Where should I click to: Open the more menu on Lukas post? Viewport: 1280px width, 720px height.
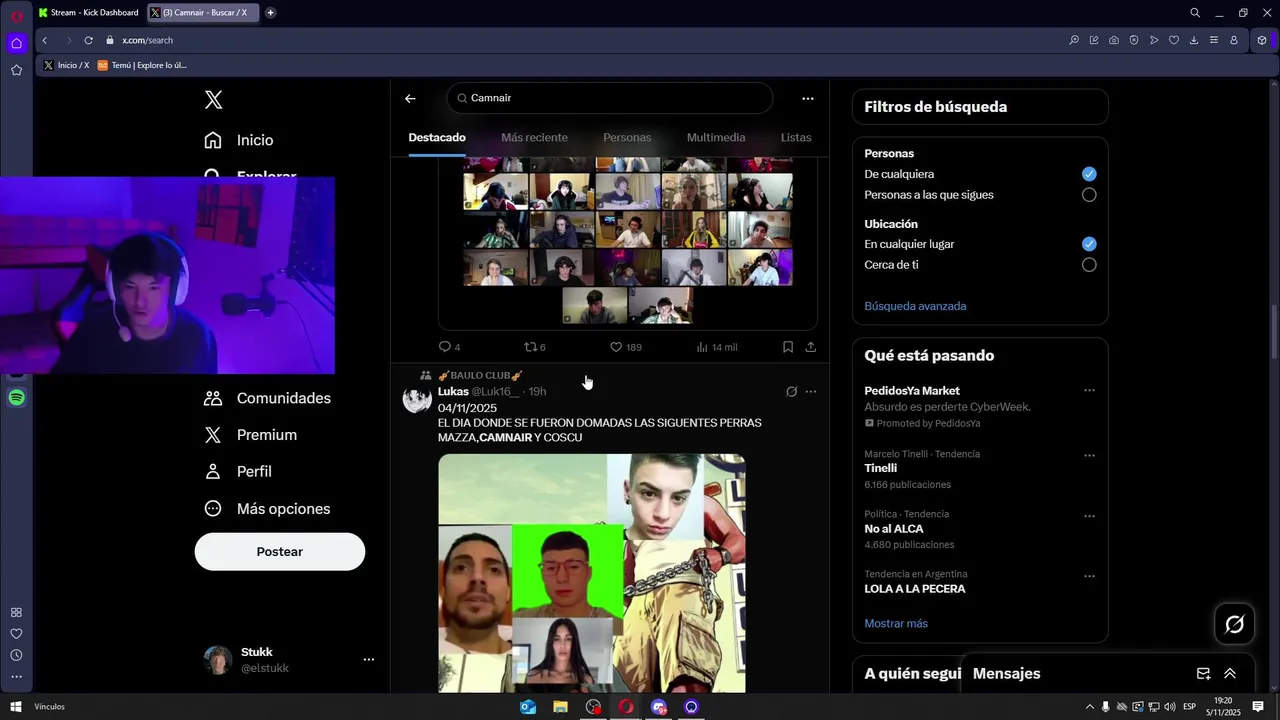point(811,391)
